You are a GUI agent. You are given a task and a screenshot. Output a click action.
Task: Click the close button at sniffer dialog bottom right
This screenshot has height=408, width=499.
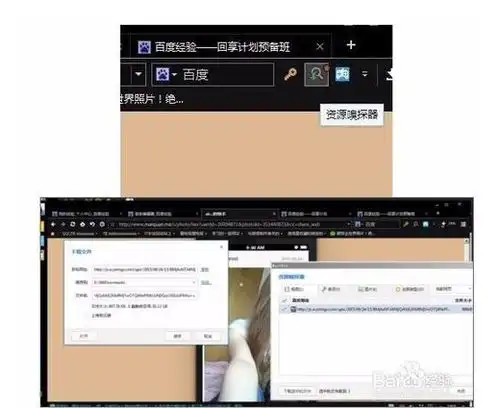pyautogui.click(x=461, y=391)
